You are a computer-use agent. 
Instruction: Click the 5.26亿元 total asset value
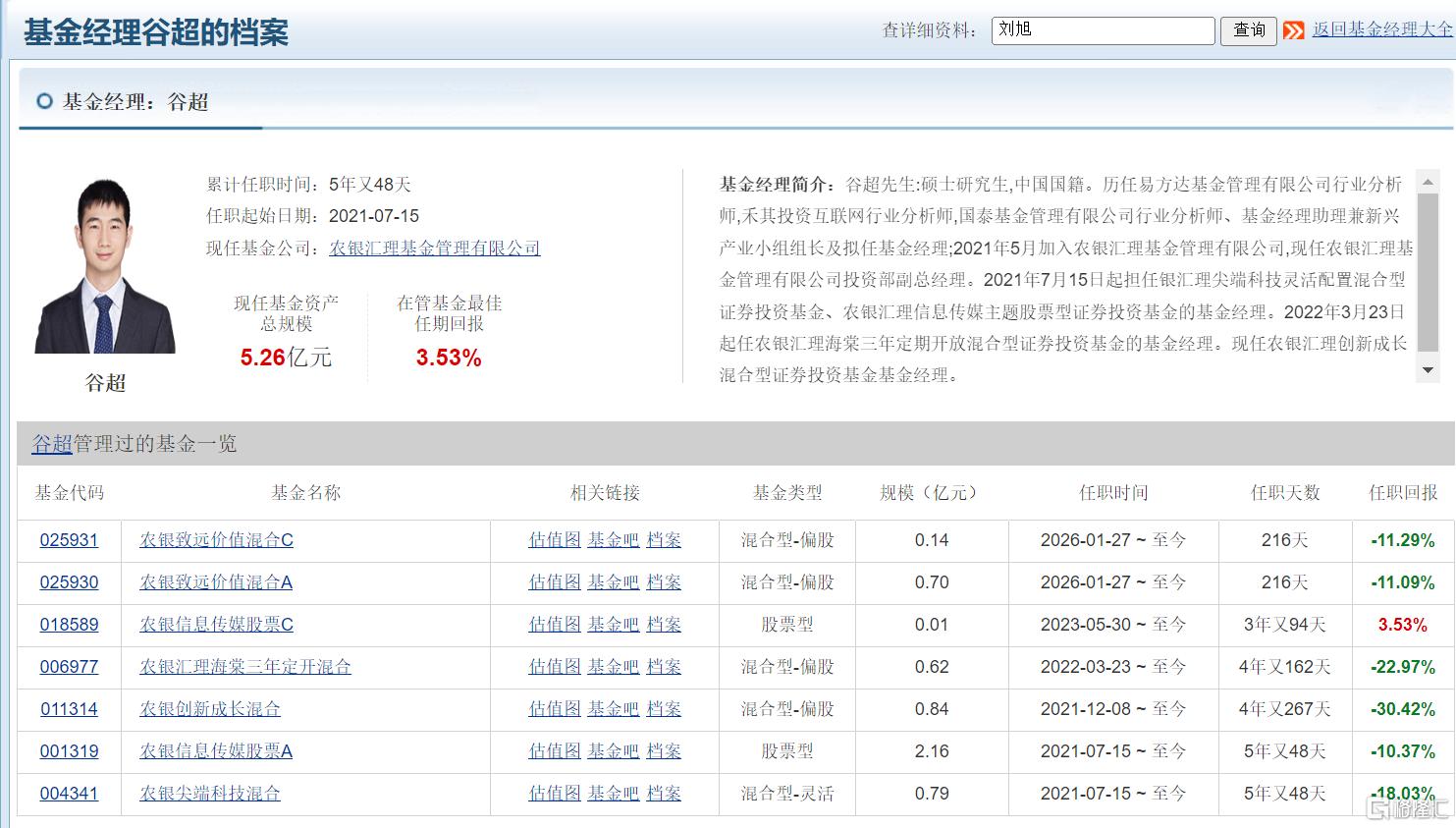(286, 359)
